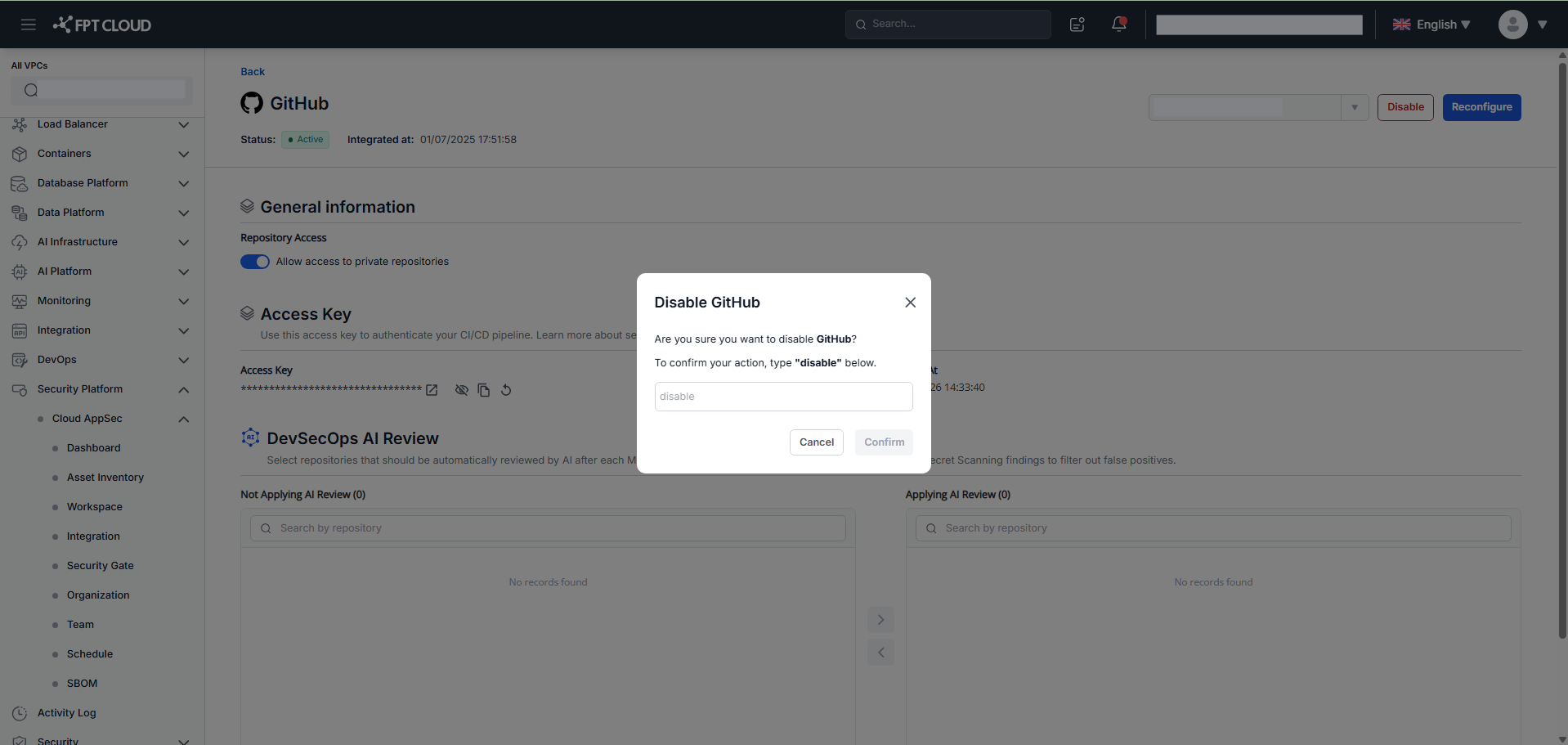
Task: Open the dropdown next to Disable button
Action: point(1355,107)
